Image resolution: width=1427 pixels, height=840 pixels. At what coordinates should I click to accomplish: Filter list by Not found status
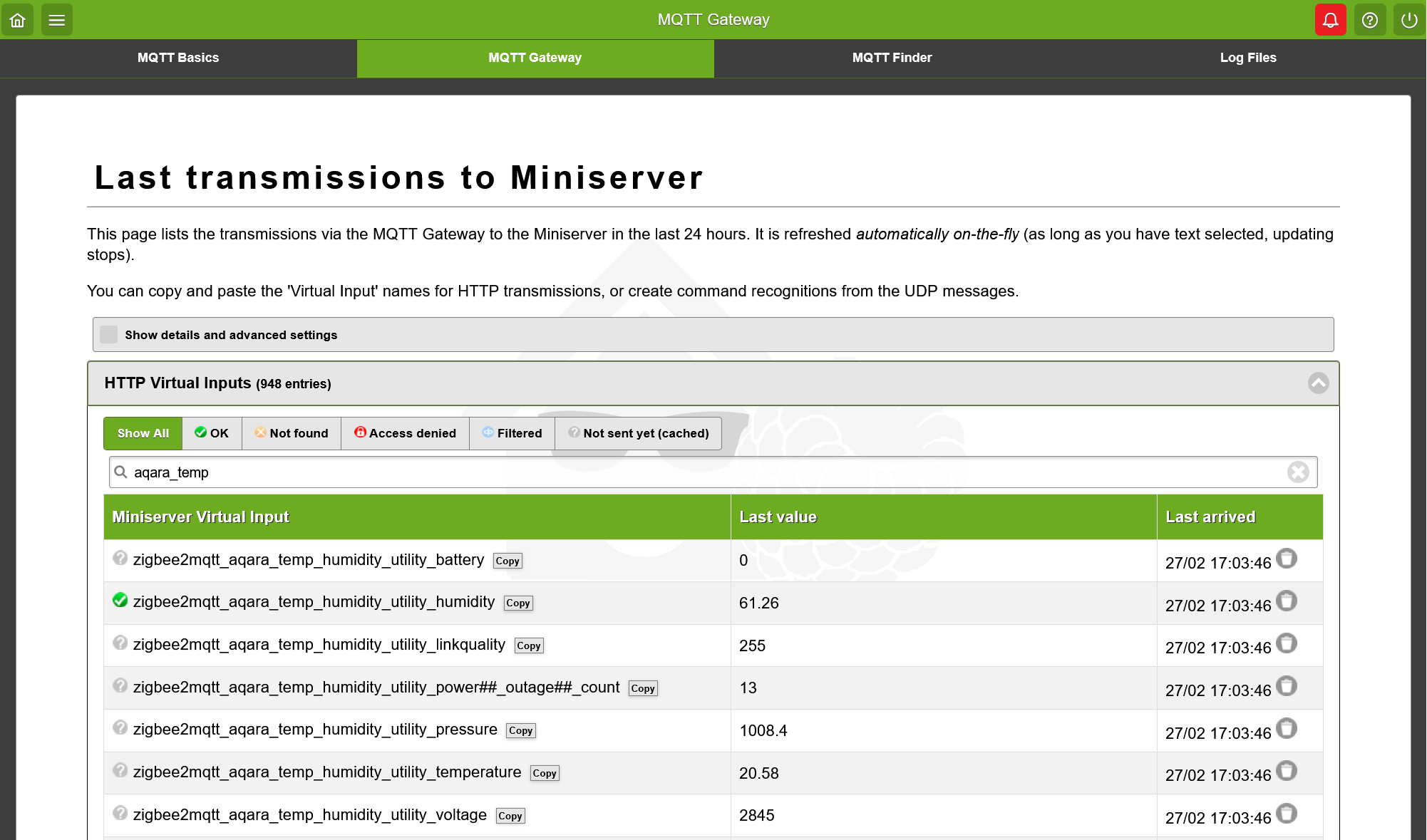[292, 433]
